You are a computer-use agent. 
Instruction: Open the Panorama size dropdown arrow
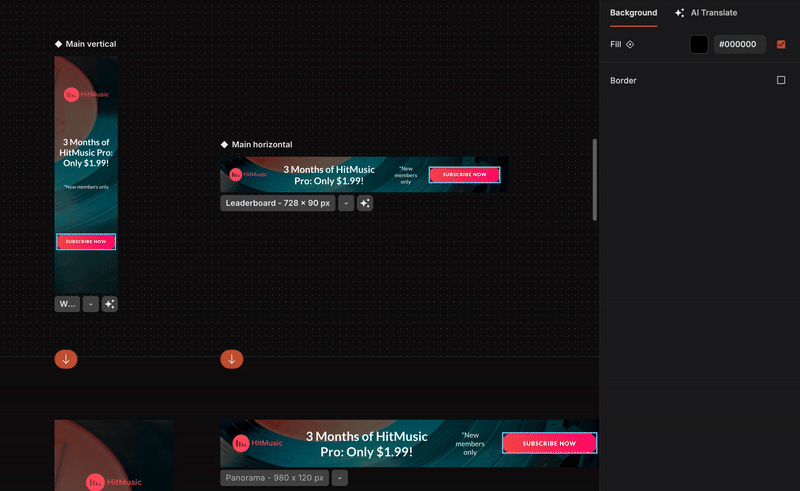[x=340, y=478]
